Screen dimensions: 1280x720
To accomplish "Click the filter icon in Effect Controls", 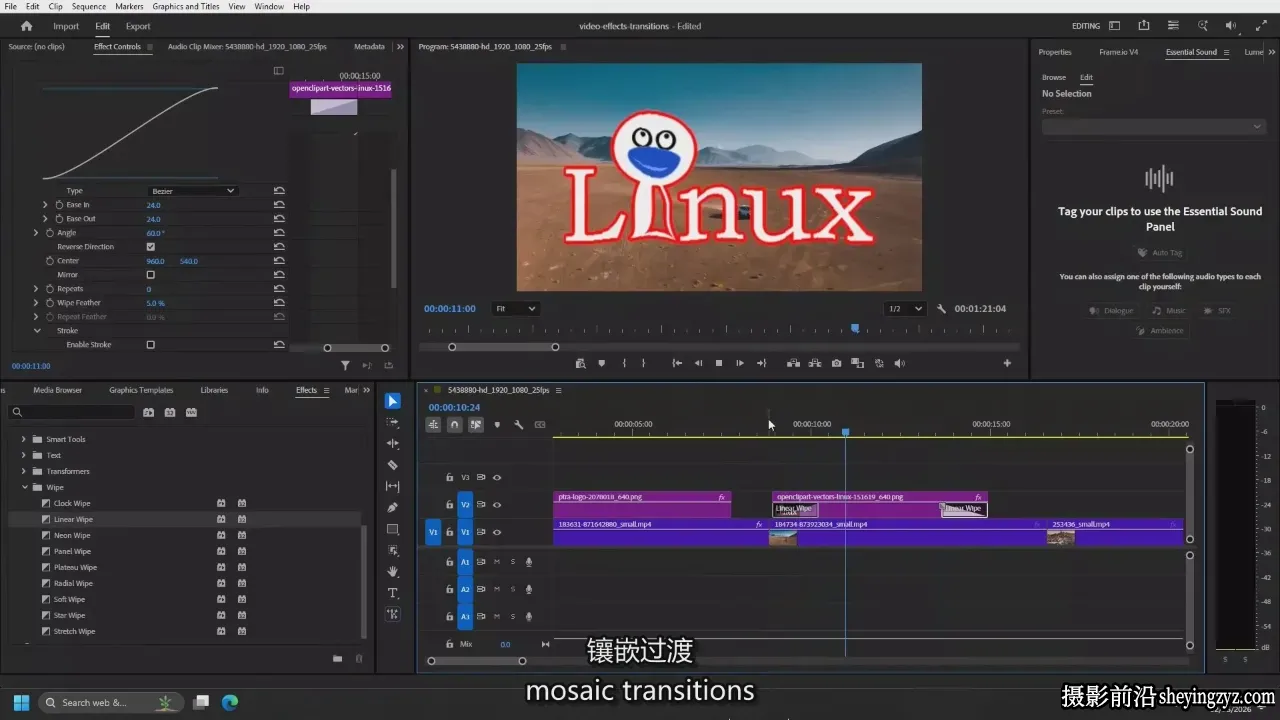I will tap(345, 366).
